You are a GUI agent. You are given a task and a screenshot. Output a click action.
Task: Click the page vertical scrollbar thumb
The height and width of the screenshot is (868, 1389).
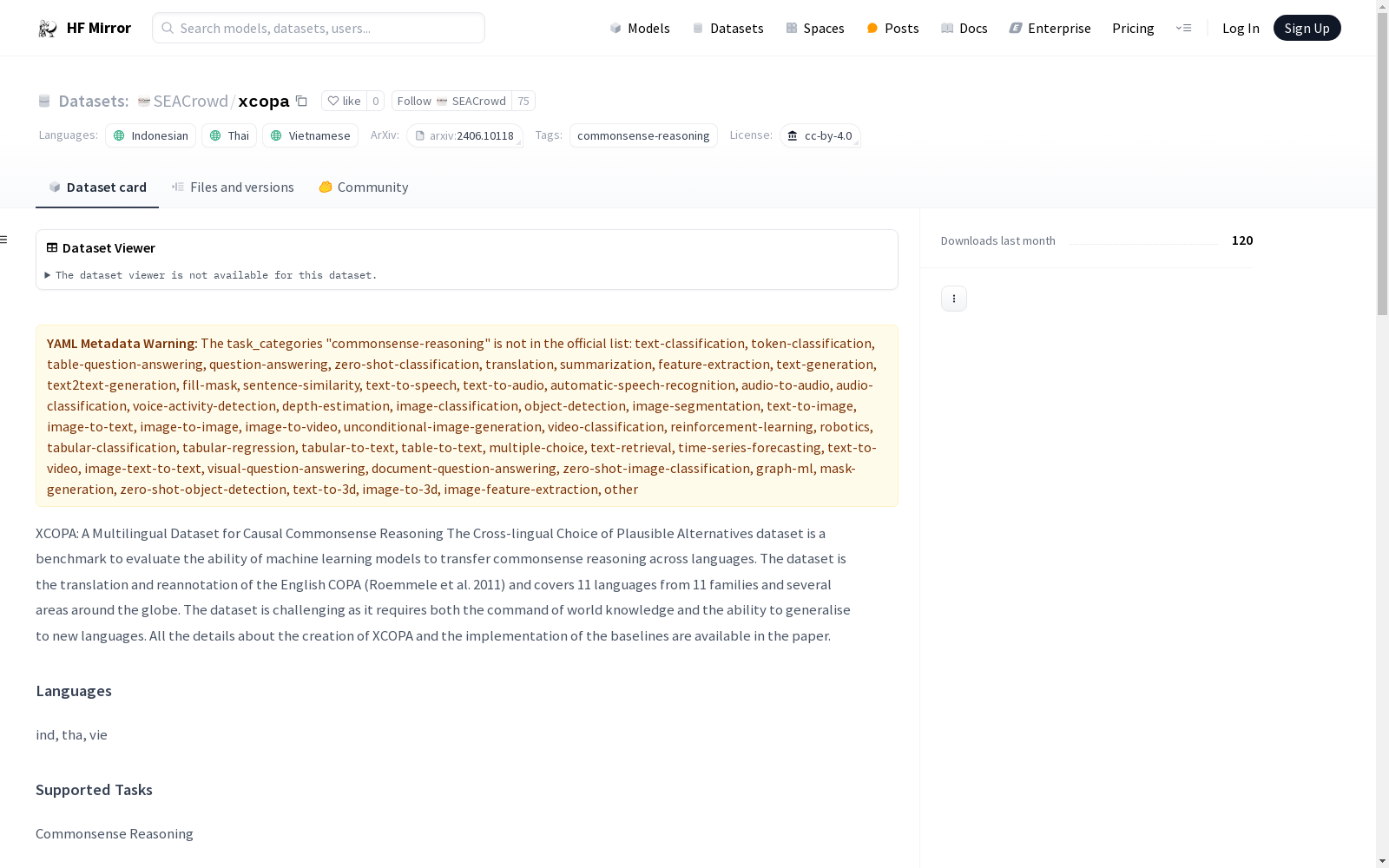pos(1382,165)
